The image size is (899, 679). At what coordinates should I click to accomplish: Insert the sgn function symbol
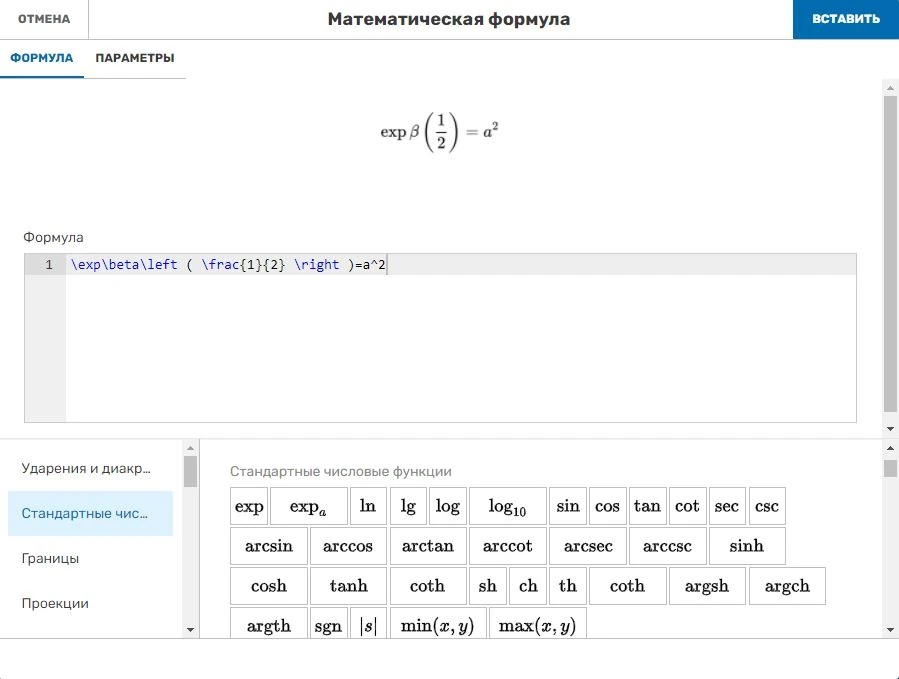[329, 623]
